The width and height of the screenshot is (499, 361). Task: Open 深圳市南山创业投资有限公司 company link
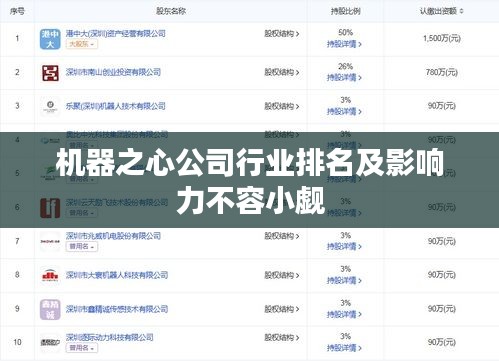[x=113, y=72]
